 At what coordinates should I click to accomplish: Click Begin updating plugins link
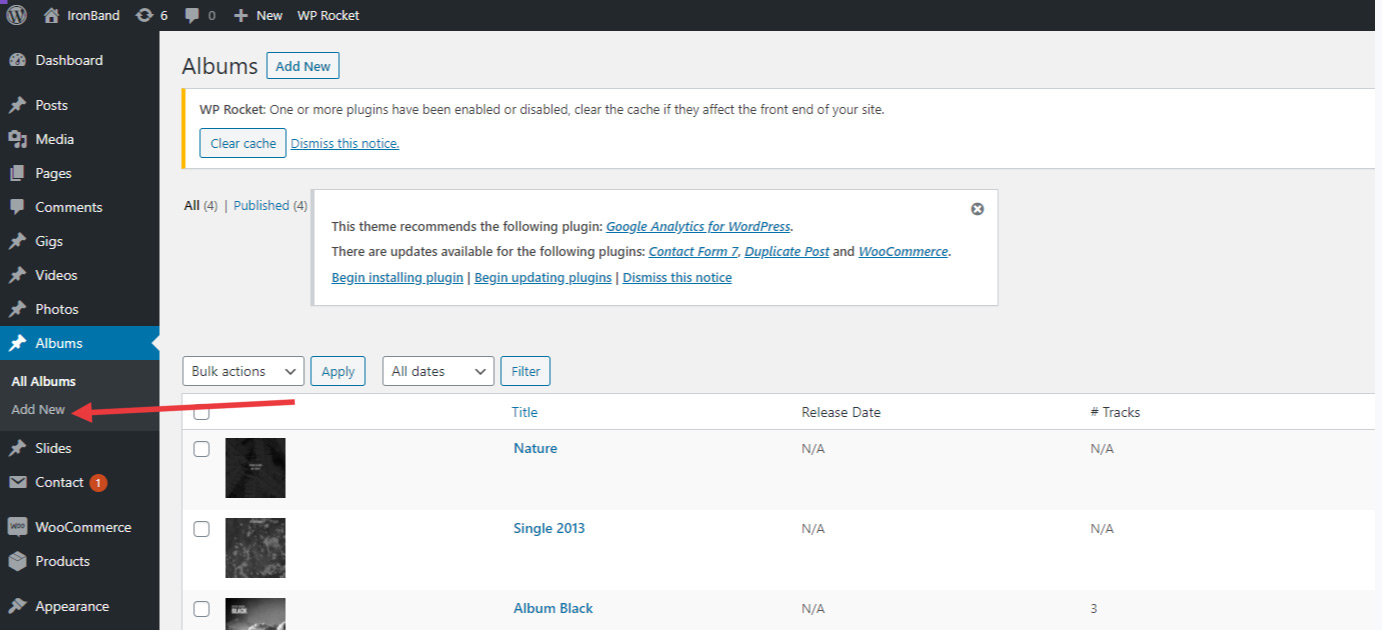click(x=543, y=278)
